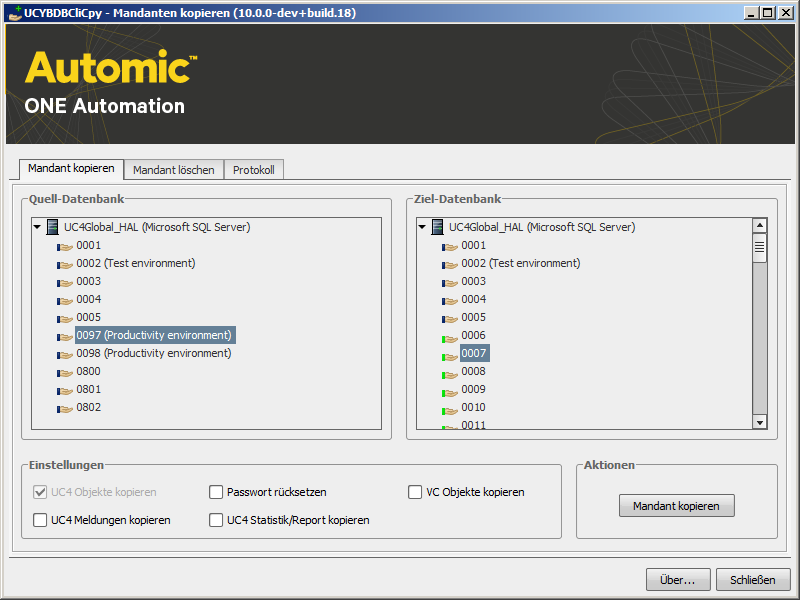Show the Protokoll tab

254,170
